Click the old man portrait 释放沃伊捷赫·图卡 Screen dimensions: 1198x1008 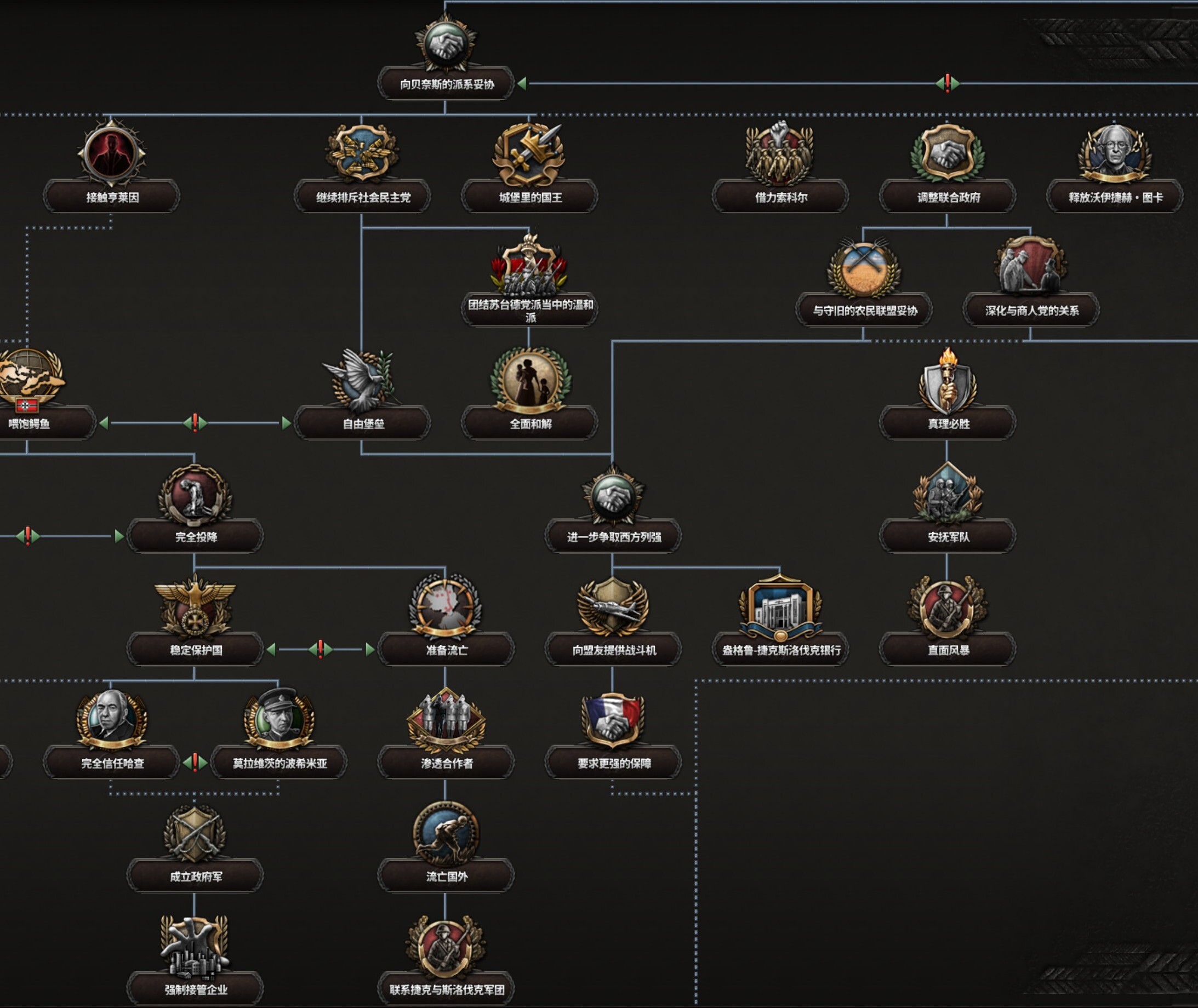1115,153
